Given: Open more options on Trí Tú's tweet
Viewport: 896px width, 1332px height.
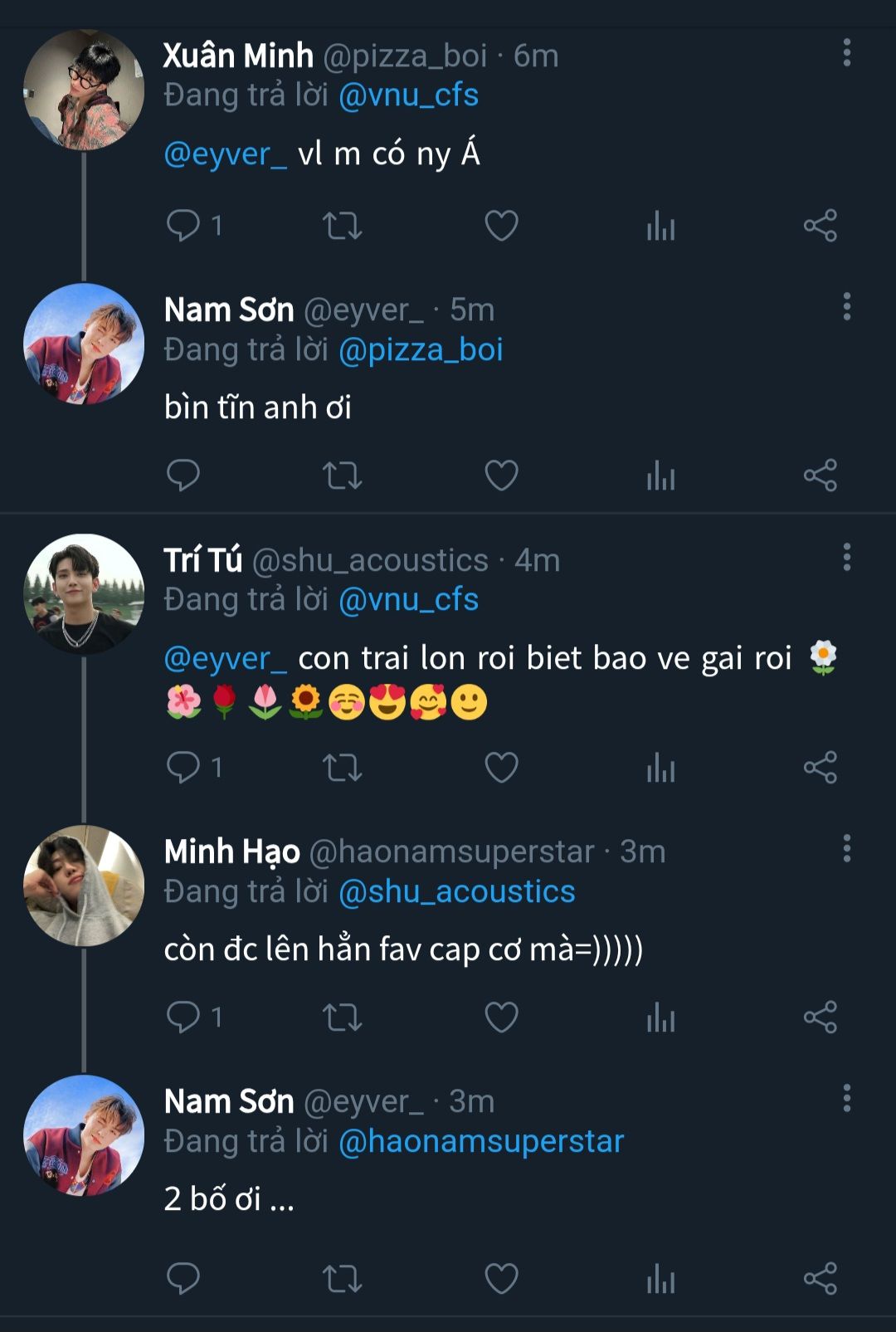Looking at the screenshot, I should [x=846, y=557].
